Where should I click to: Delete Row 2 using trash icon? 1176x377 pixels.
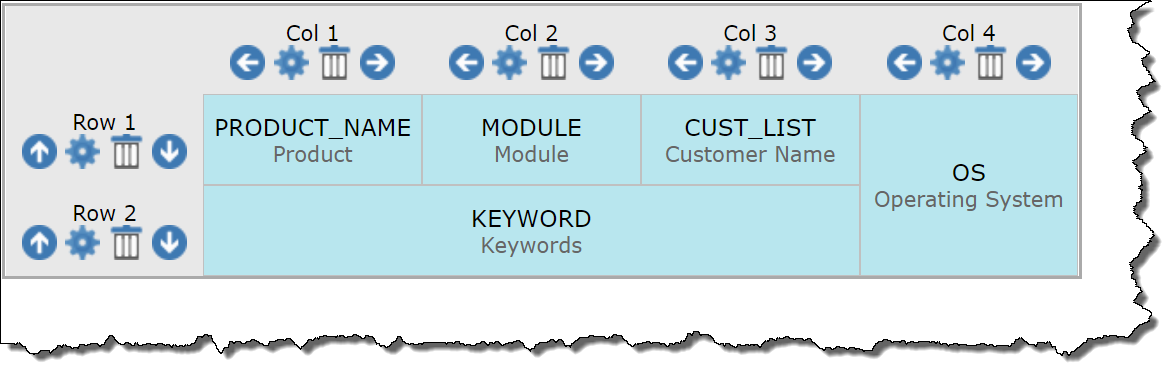[x=126, y=242]
